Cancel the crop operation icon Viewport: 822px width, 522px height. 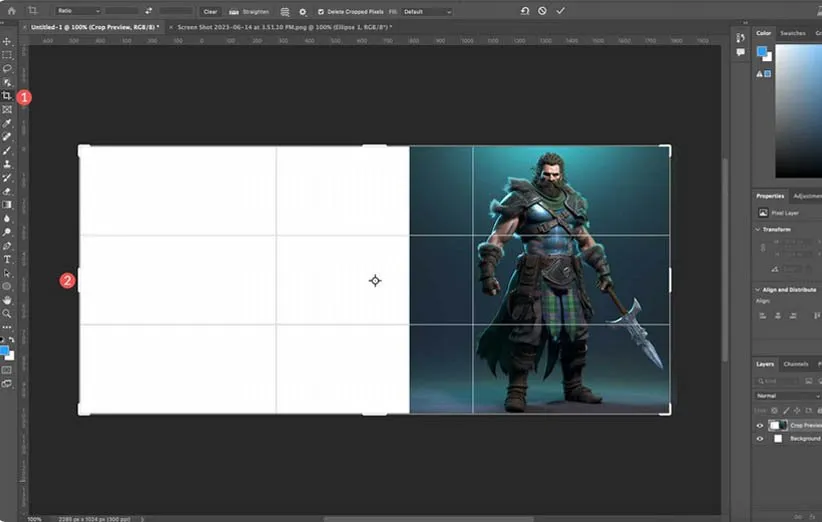click(542, 10)
